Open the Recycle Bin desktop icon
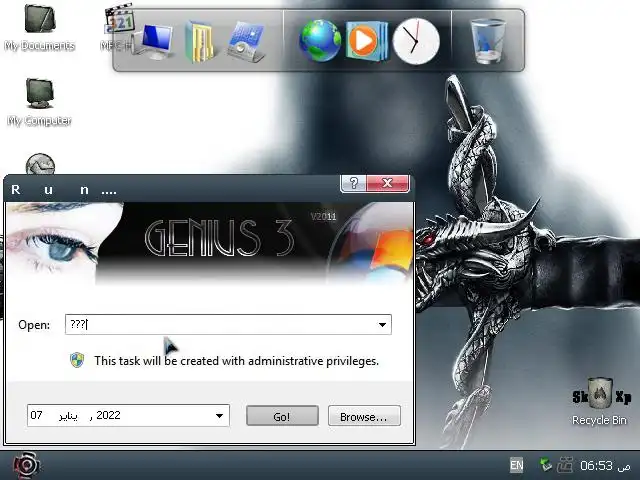This screenshot has width=640, height=480. click(599, 402)
